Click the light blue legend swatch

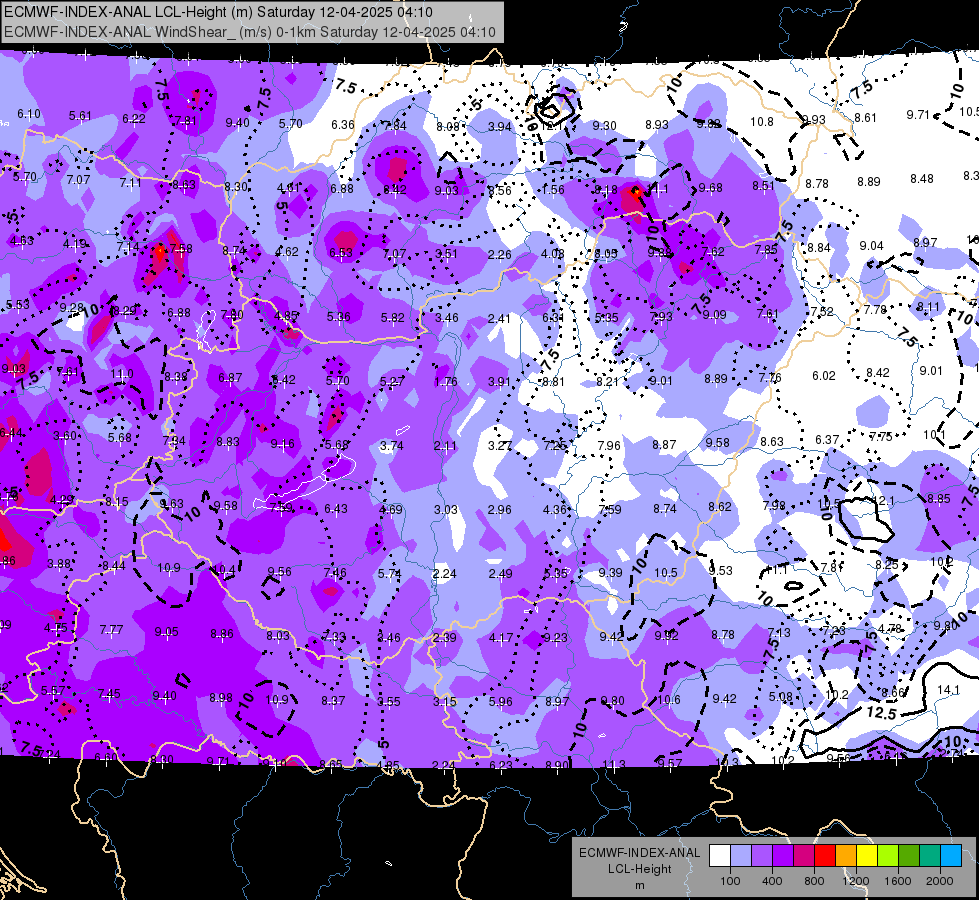pyautogui.click(x=951, y=856)
